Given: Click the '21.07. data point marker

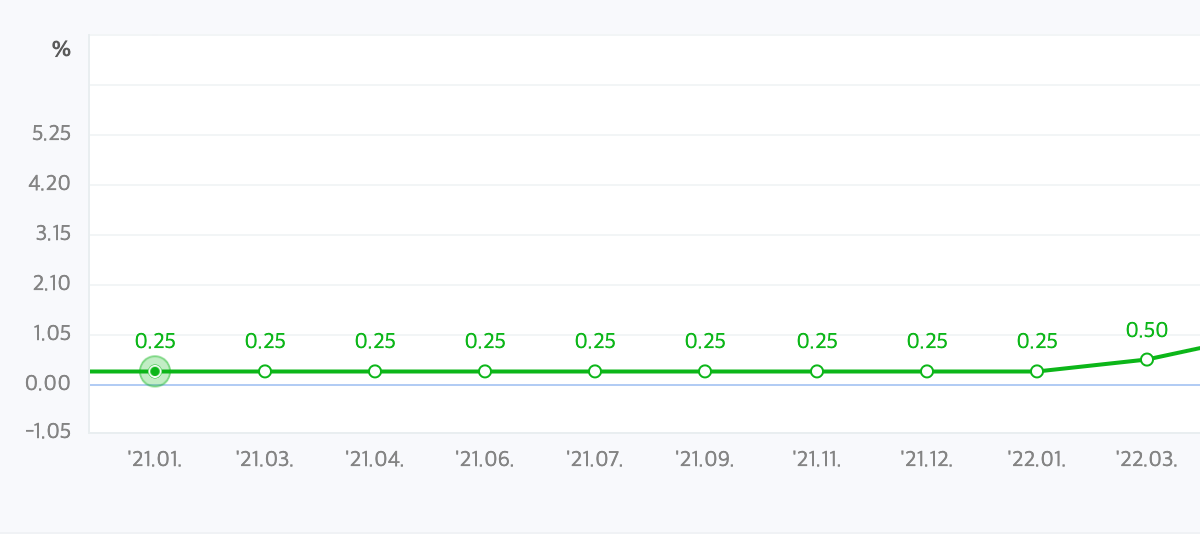Looking at the screenshot, I should 595,371.
